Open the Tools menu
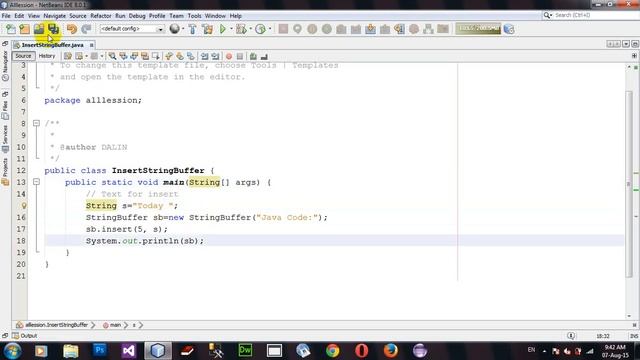 click(194, 16)
